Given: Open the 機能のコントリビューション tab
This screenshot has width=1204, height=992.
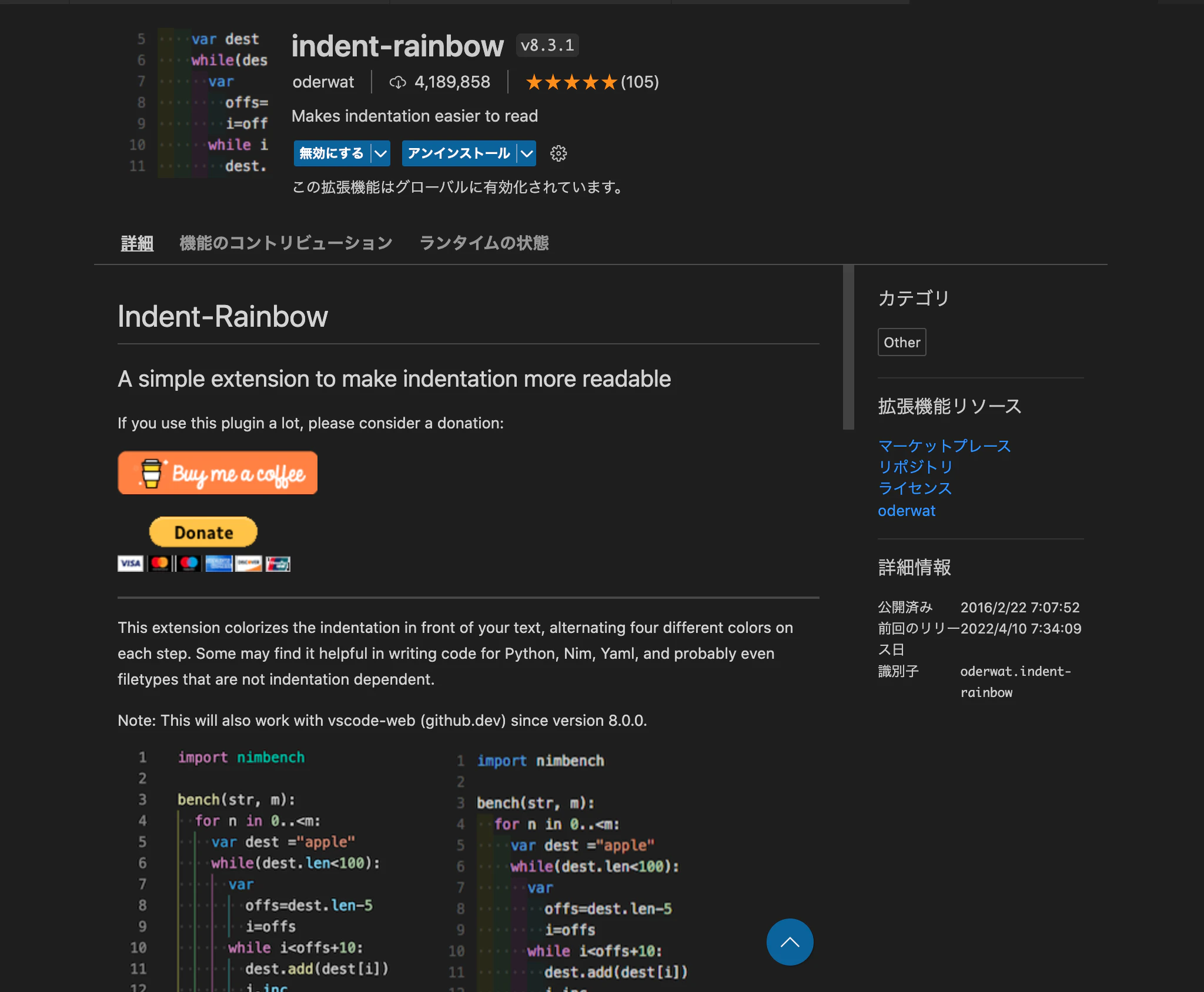Looking at the screenshot, I should (286, 243).
